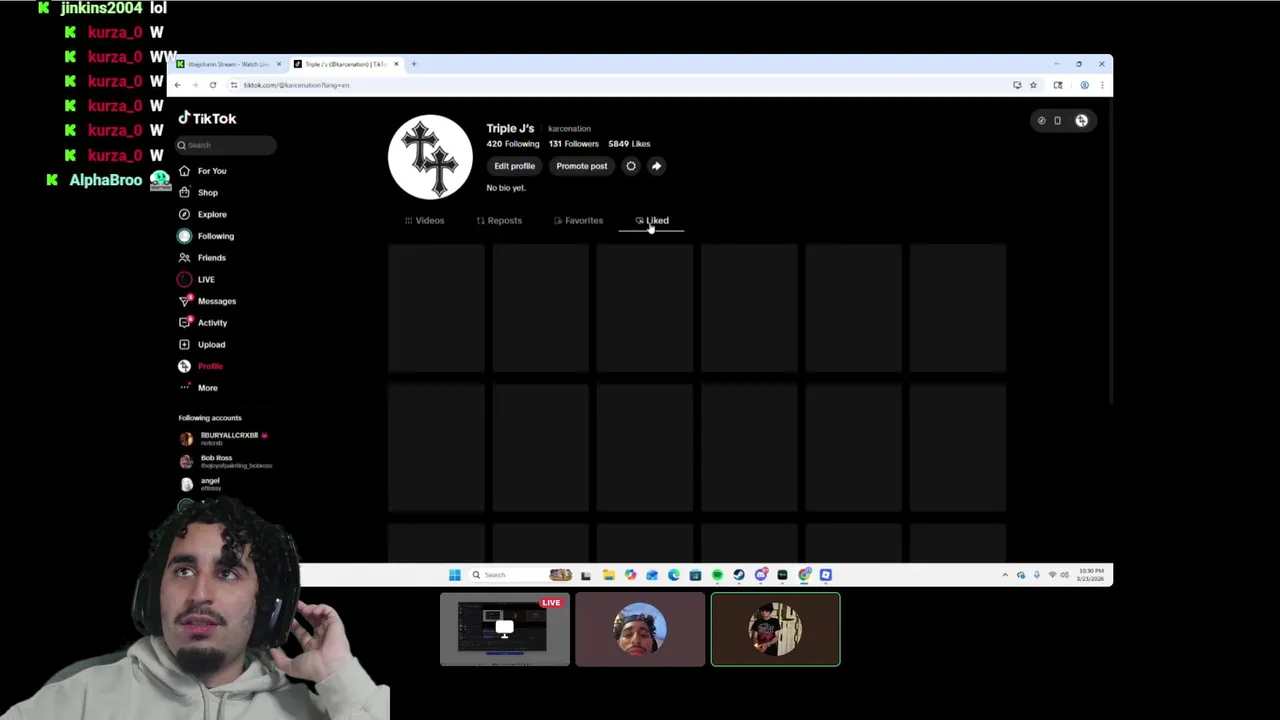Open the Chrome side panel icon

pos(1058,85)
